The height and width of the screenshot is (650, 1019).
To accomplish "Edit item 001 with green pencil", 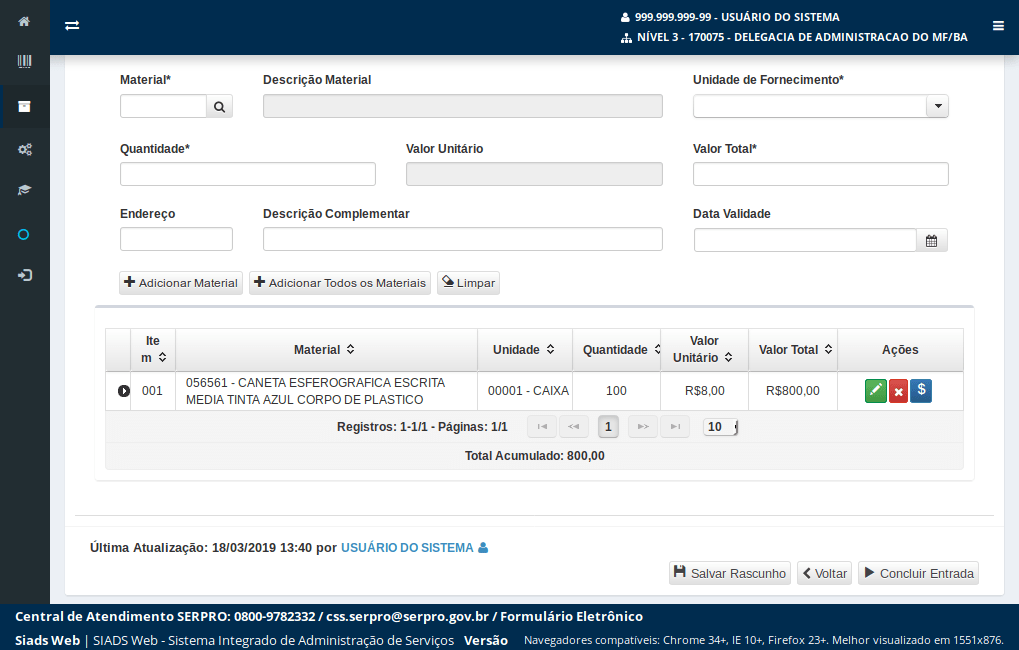I will pyautogui.click(x=875, y=391).
